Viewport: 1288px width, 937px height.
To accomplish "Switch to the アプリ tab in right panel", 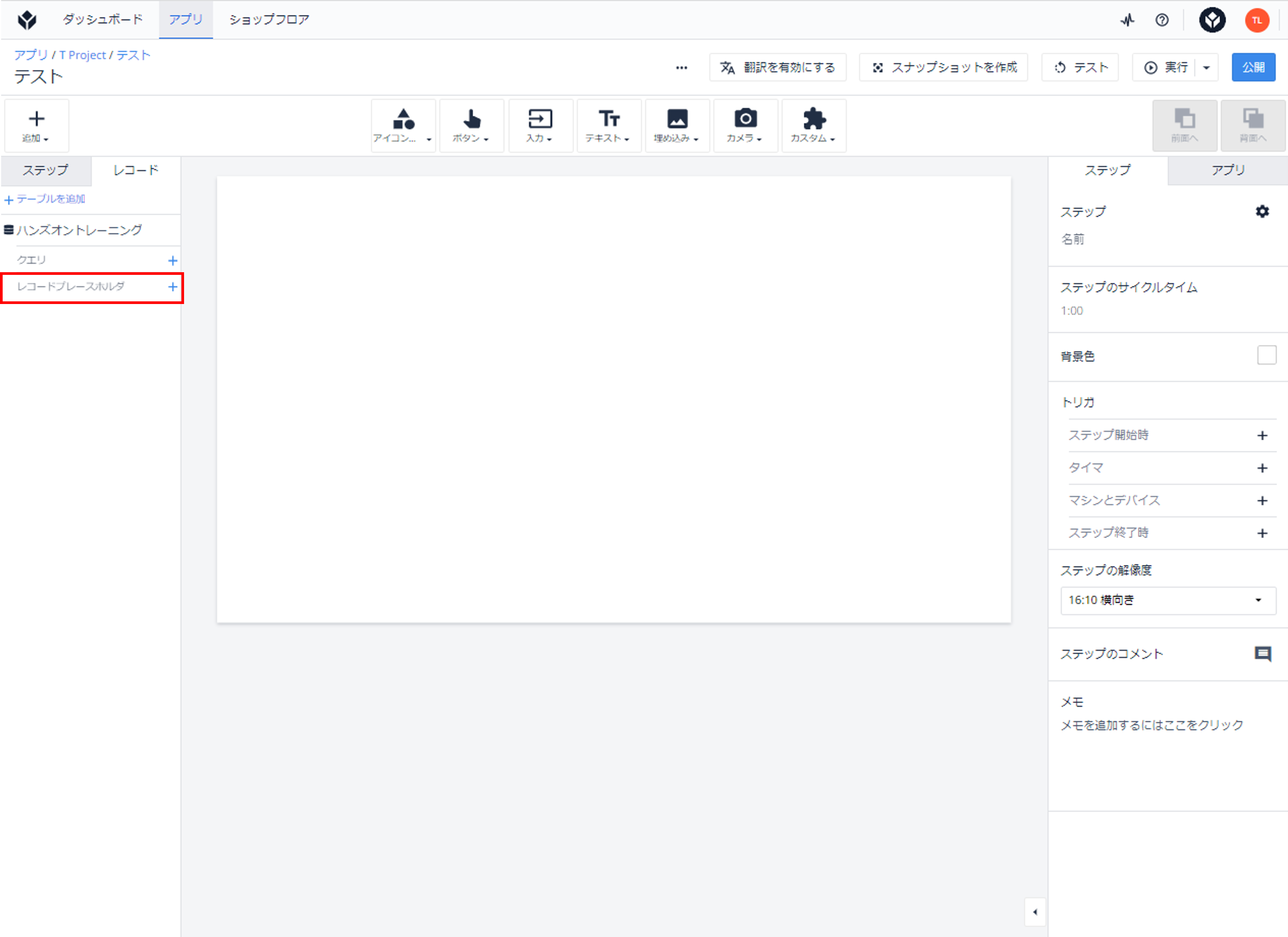I will (x=1228, y=170).
